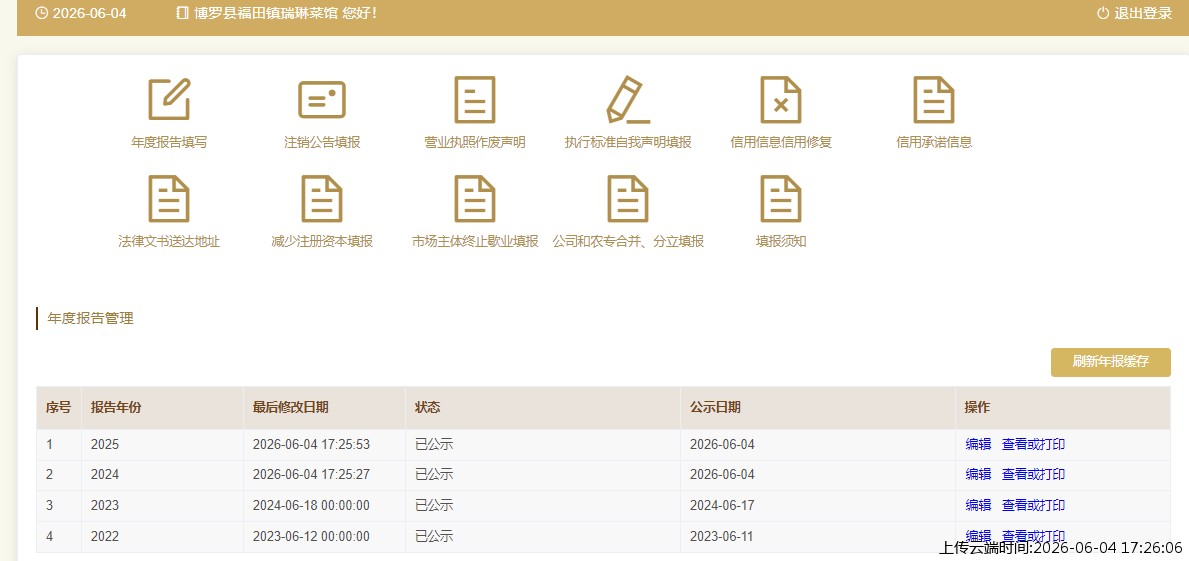View or print the 2025 report via 查看或打印
Viewport: 1189px width, 561px height.
pyautogui.click(x=1034, y=444)
